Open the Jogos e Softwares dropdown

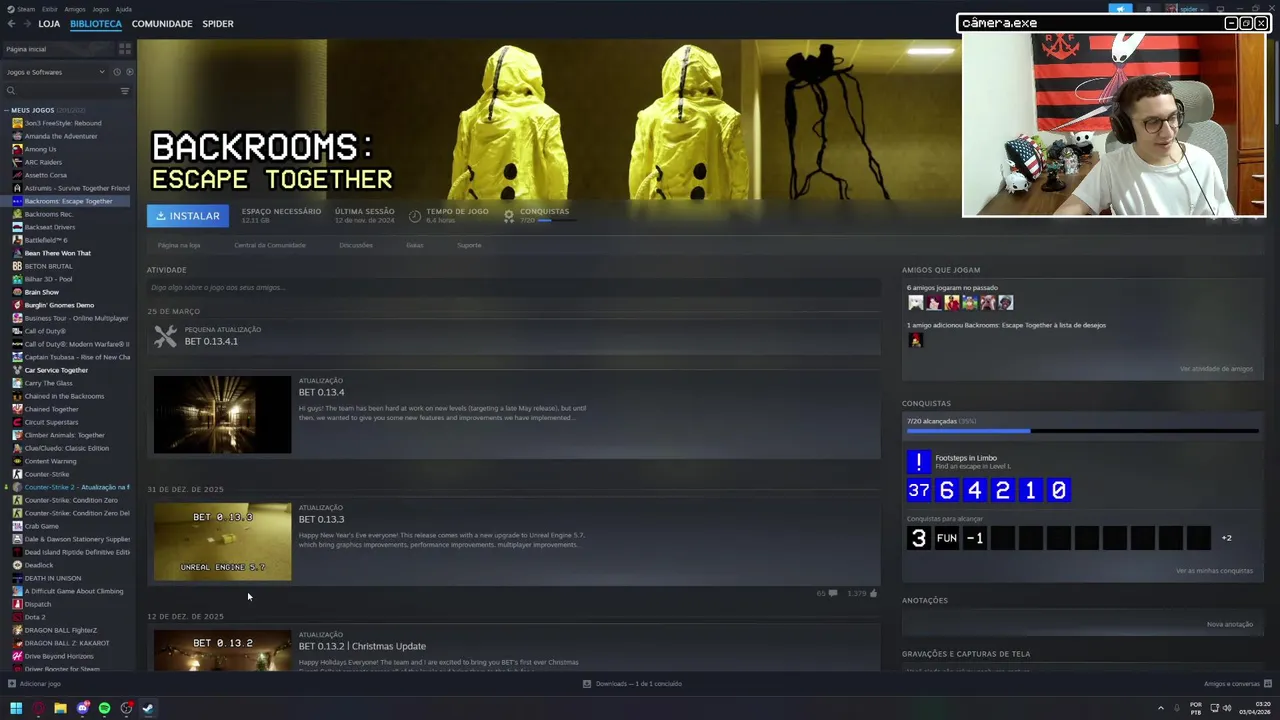pyautogui.click(x=54, y=72)
